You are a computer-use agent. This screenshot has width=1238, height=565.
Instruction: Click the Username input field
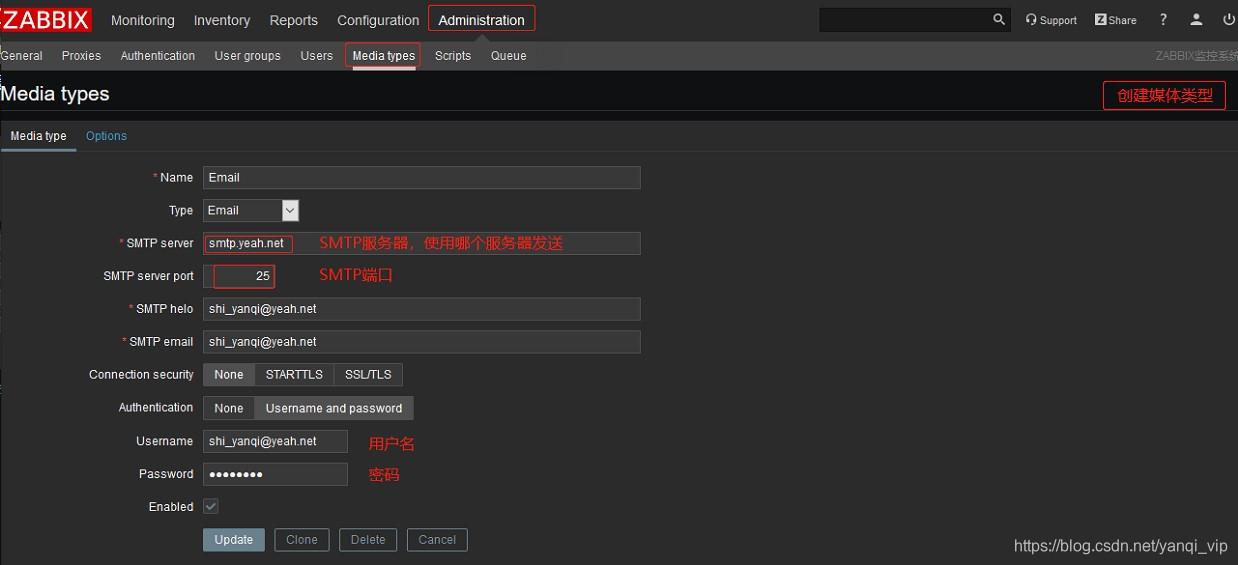pos(275,441)
